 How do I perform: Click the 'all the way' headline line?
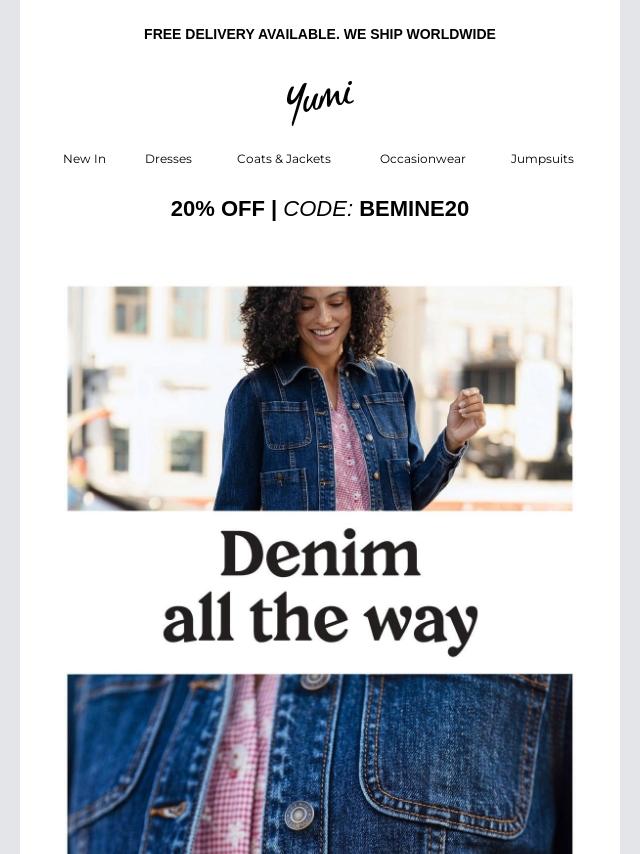[320, 622]
